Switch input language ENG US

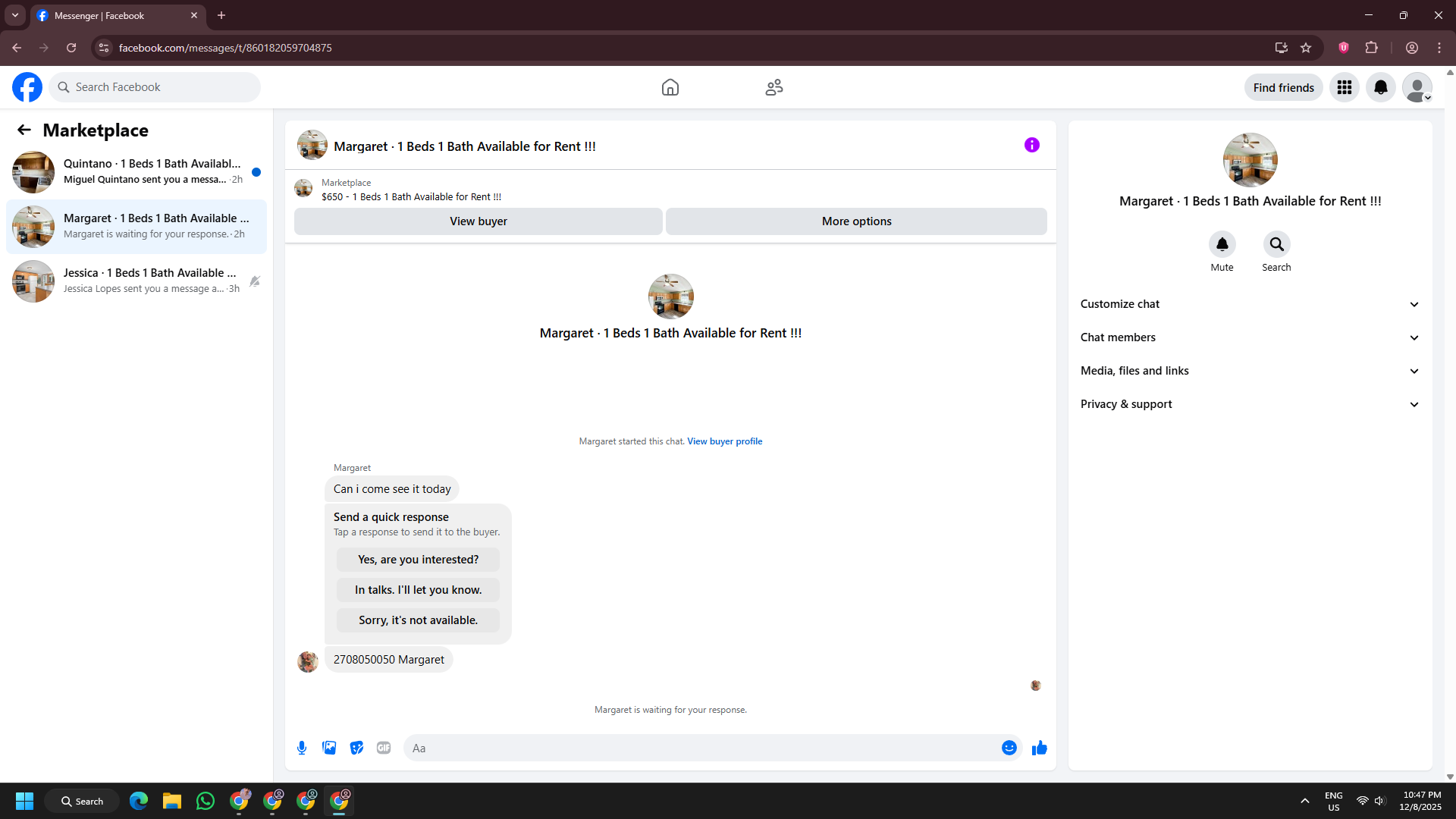[x=1334, y=801]
